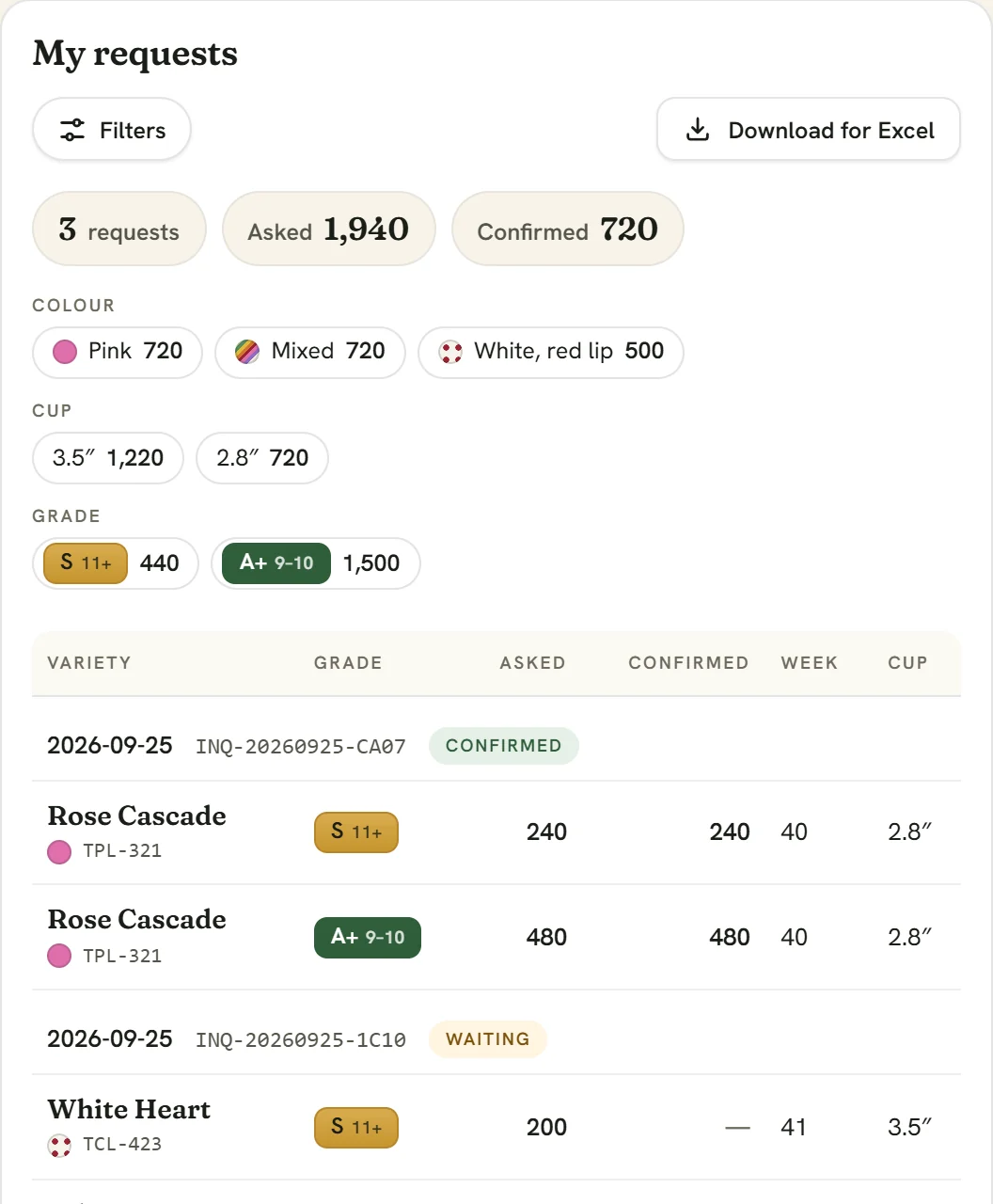
Task: Sort by the GRADE column header
Action: (348, 662)
